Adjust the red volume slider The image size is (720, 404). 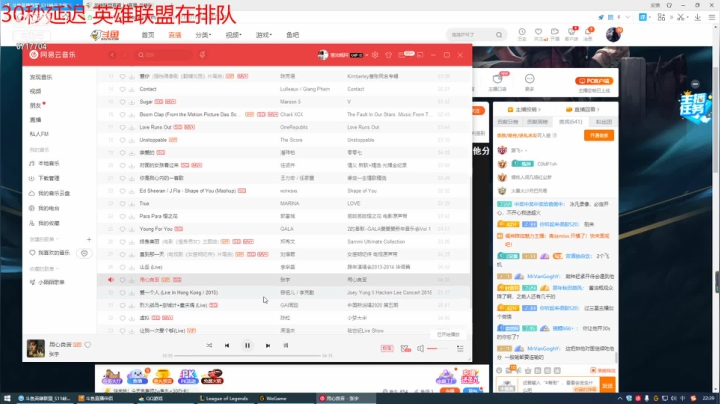(437, 349)
